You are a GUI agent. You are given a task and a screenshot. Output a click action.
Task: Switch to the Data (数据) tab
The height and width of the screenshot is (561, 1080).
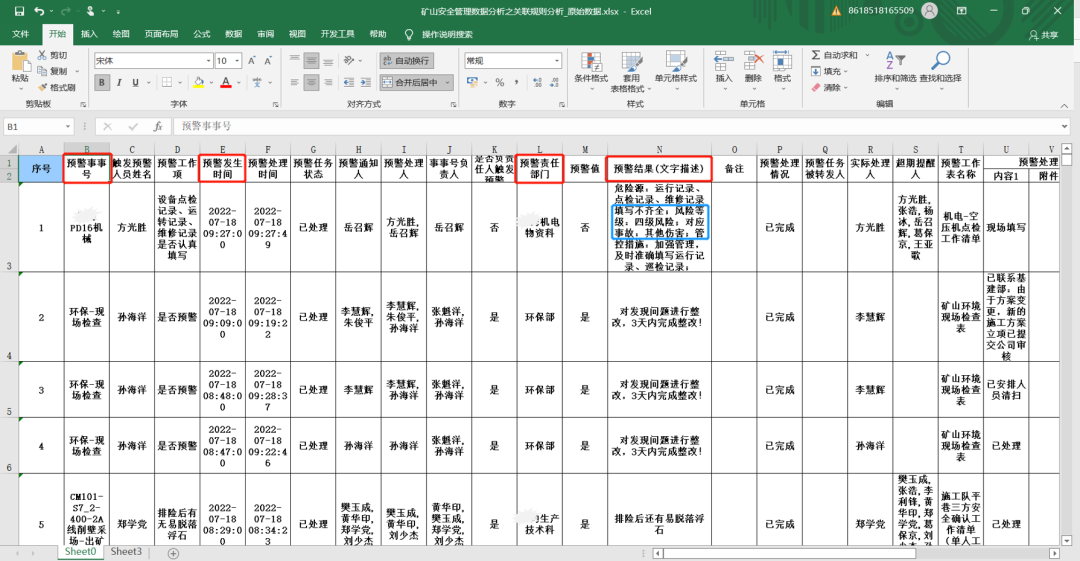[x=233, y=34]
